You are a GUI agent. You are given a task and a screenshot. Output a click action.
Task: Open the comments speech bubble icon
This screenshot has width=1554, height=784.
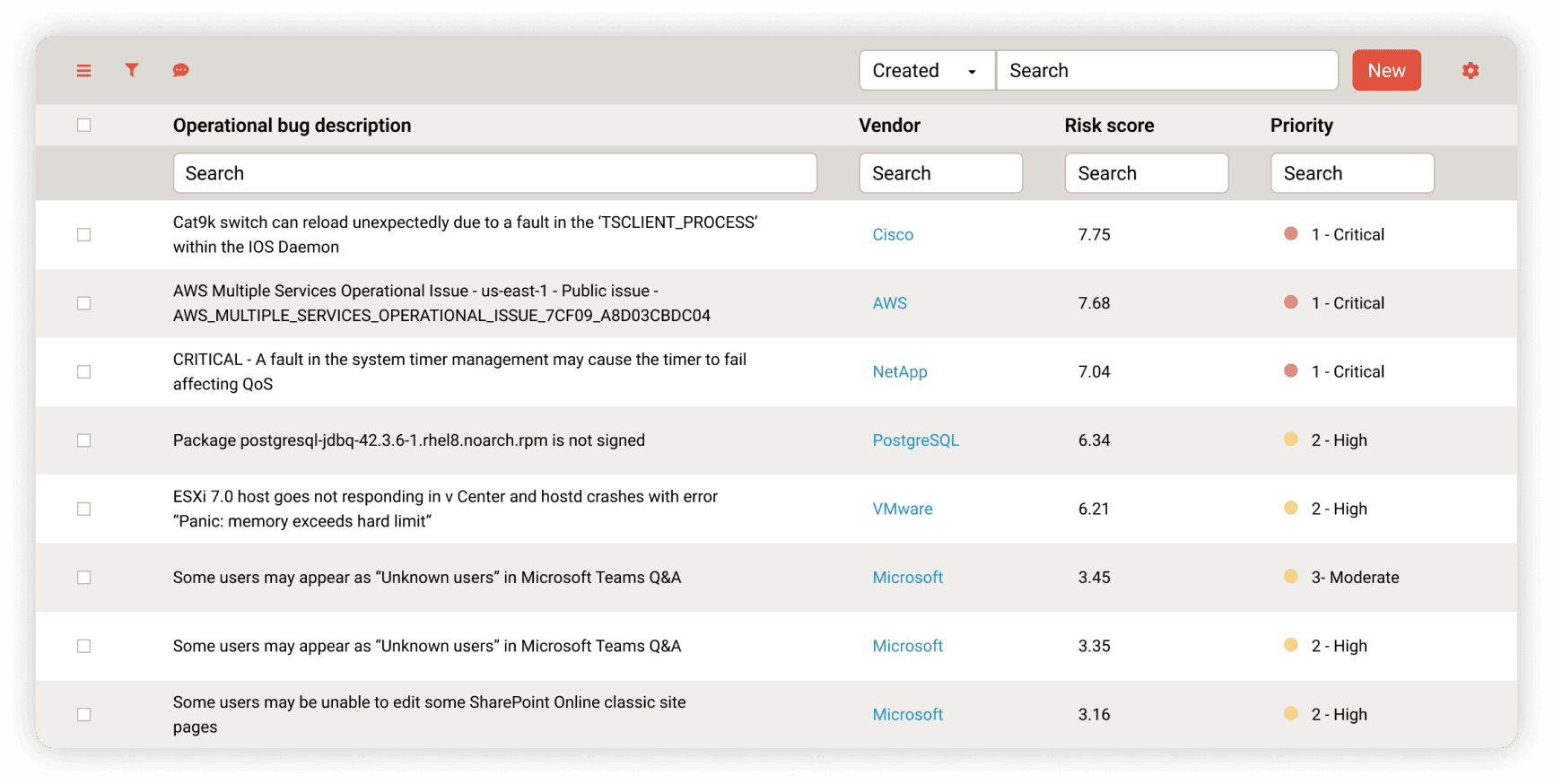pos(180,70)
